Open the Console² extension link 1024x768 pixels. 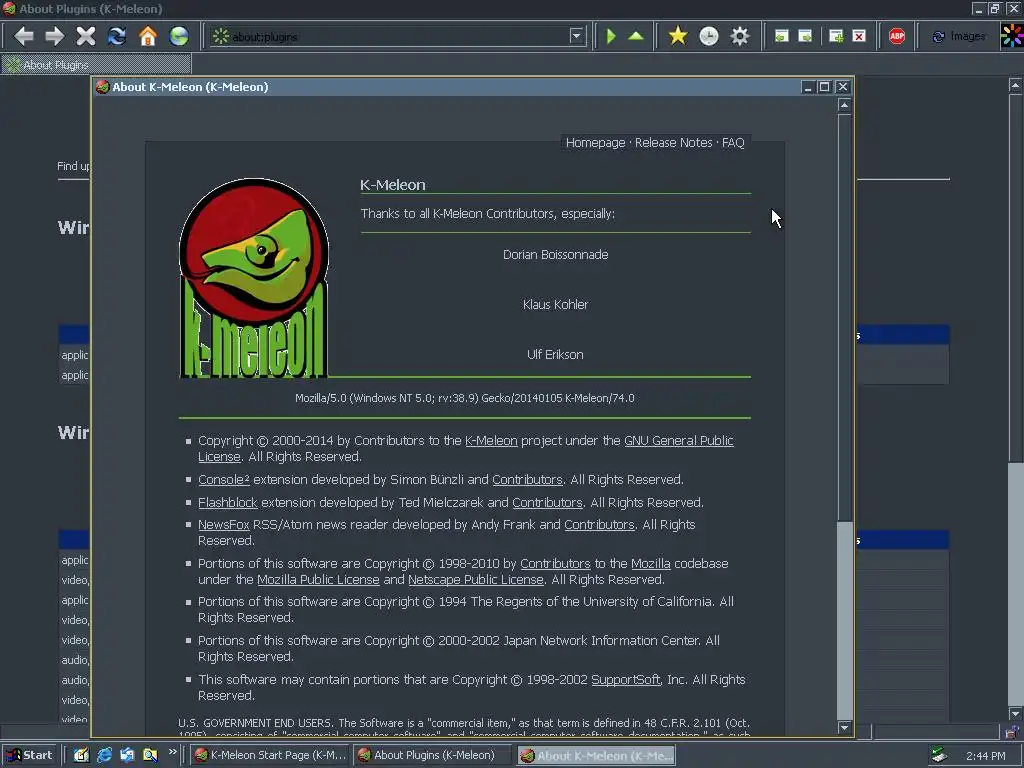click(223, 479)
